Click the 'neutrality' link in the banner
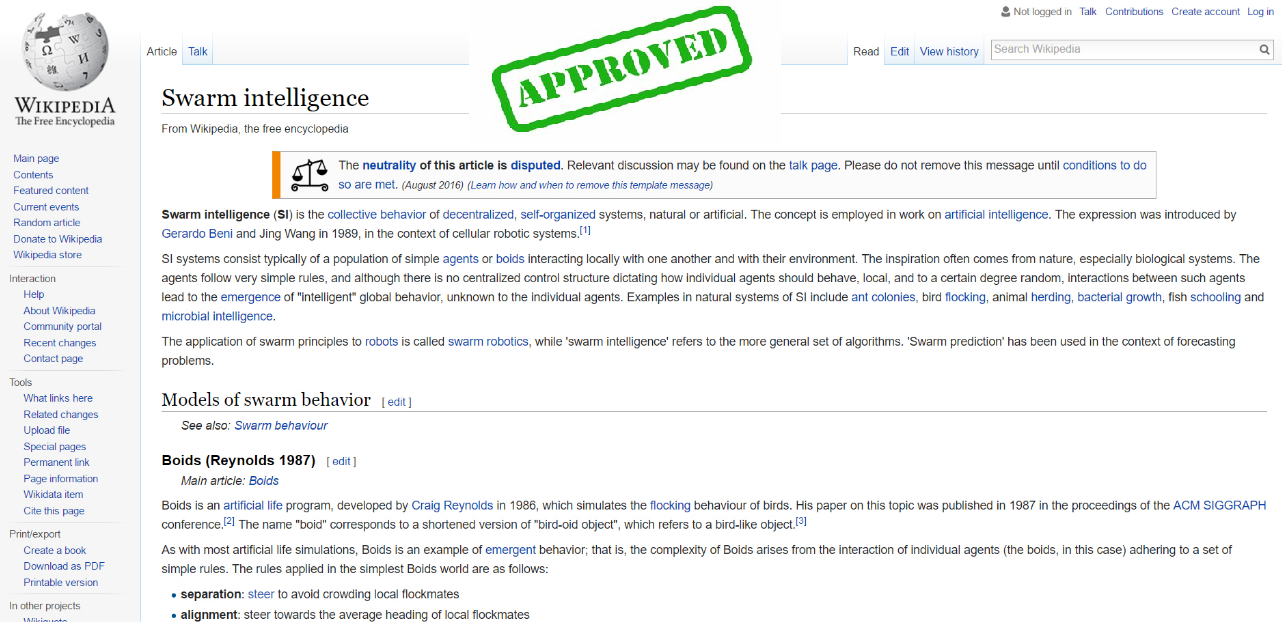The image size is (1282, 622). [x=388, y=166]
